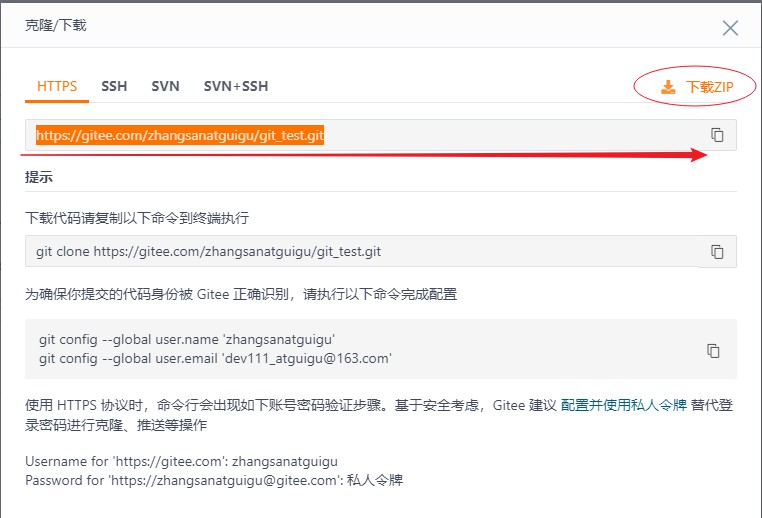Copy the git config commands

(713, 350)
